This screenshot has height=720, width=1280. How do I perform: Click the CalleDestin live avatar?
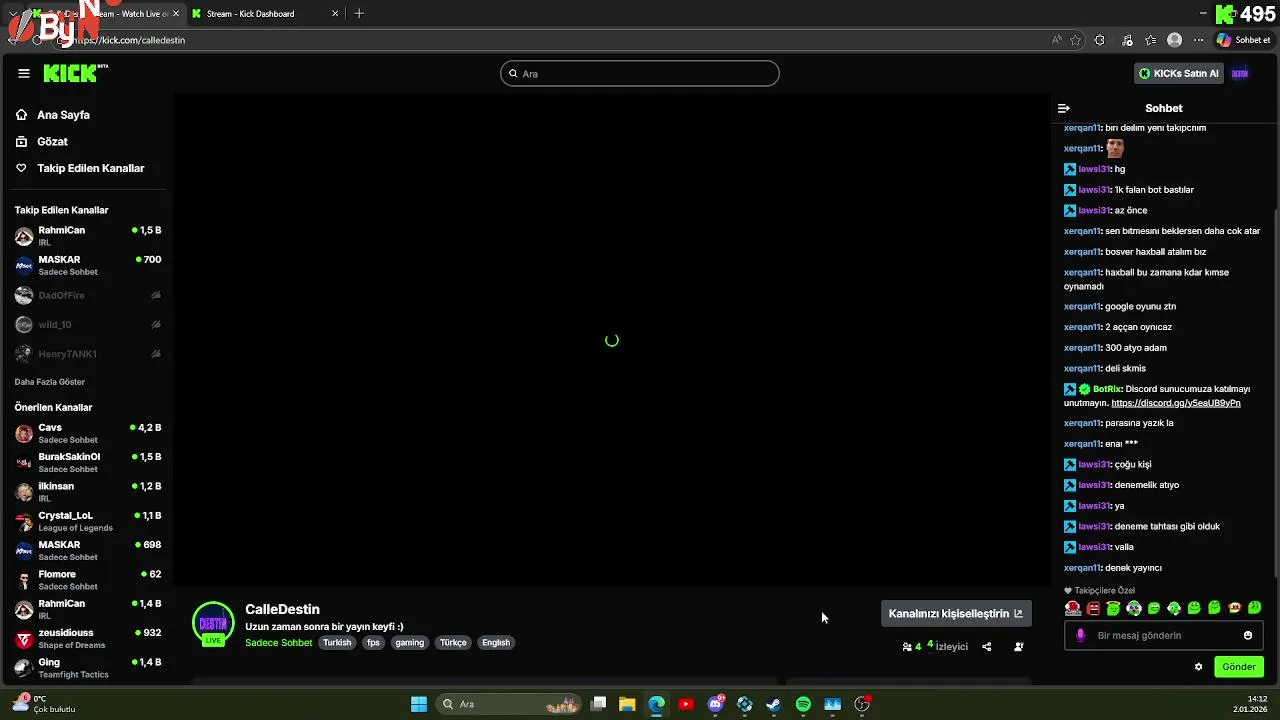tap(213, 624)
